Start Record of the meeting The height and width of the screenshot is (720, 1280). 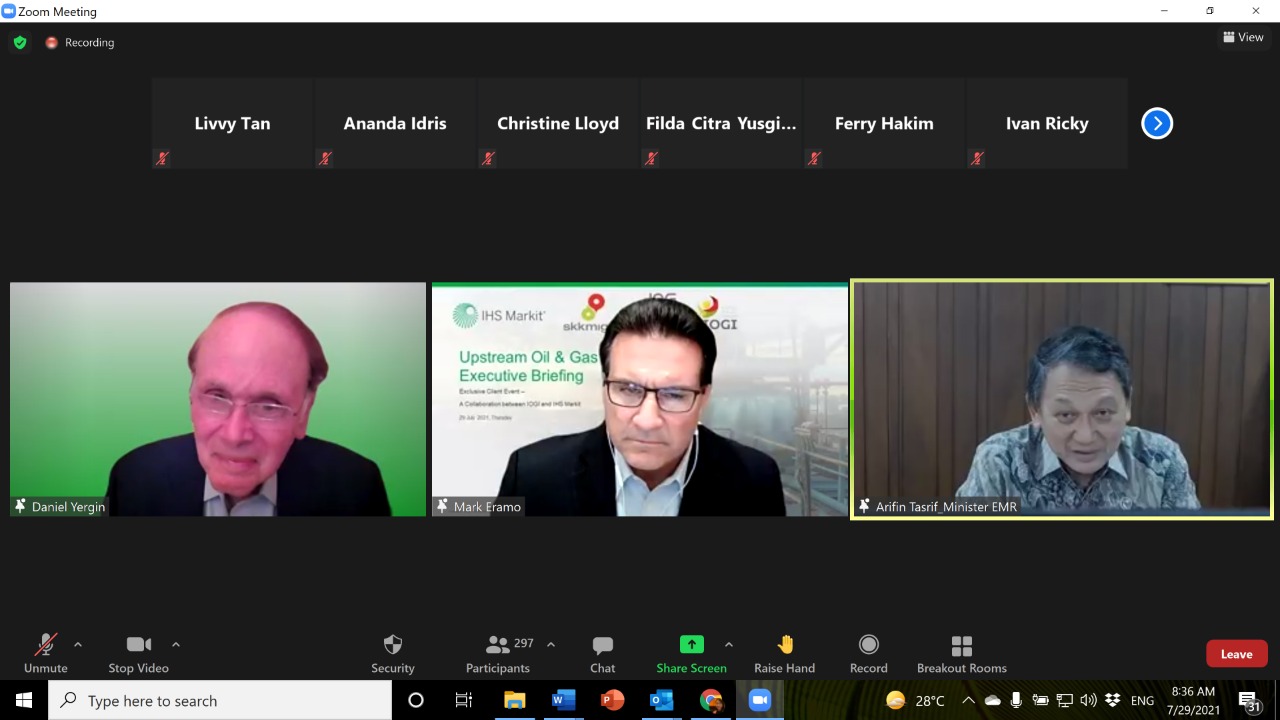869,654
